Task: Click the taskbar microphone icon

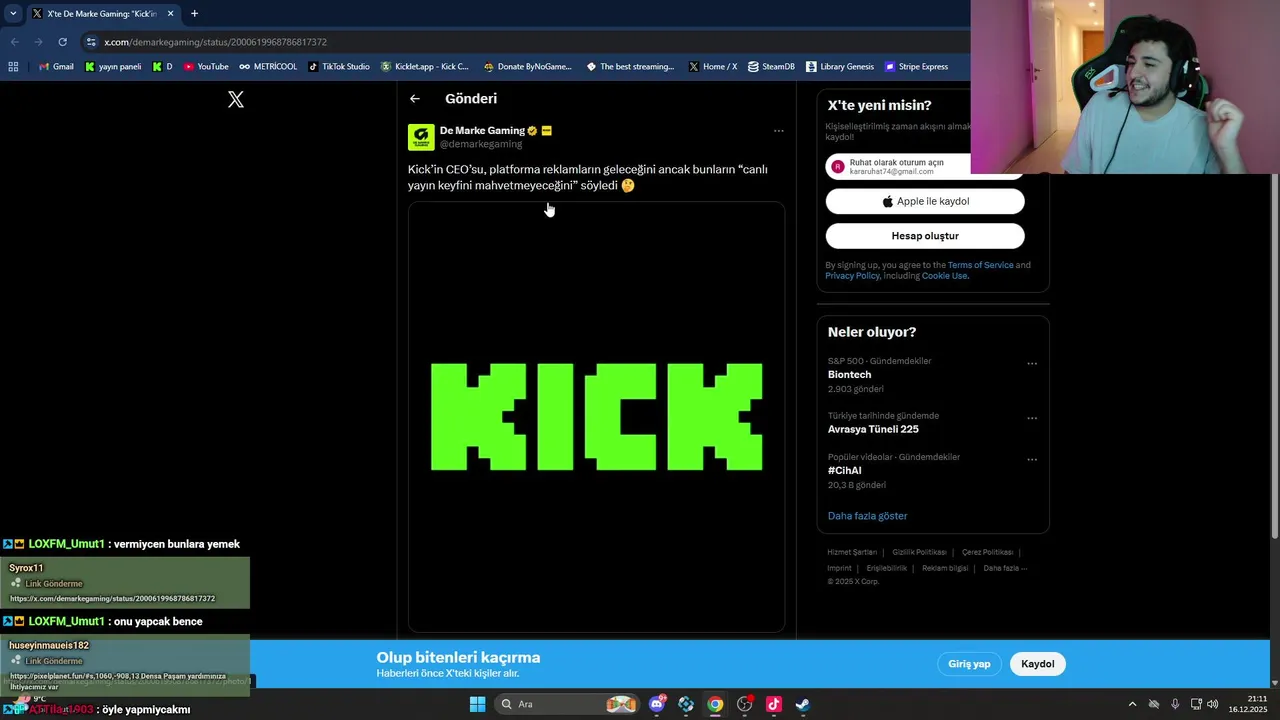Action: (1175, 704)
